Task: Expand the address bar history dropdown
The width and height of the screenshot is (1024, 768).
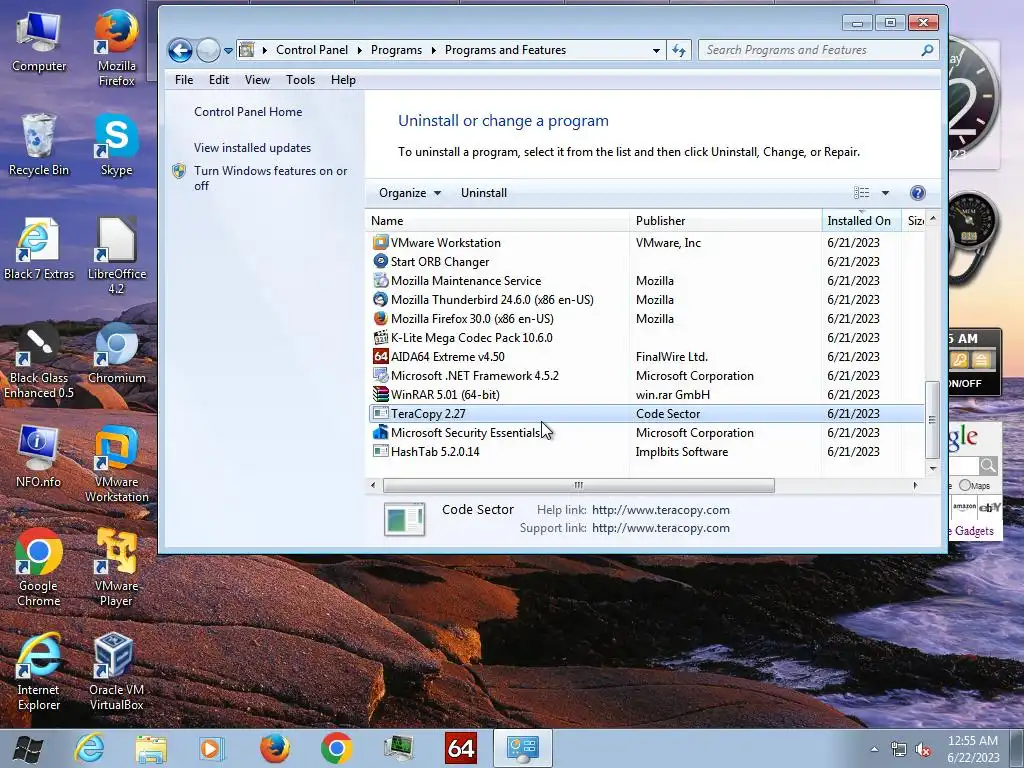Action: click(x=656, y=50)
